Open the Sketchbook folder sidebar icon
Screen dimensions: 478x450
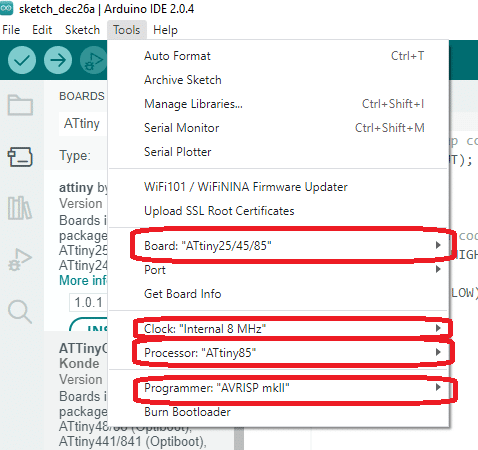click(20, 105)
